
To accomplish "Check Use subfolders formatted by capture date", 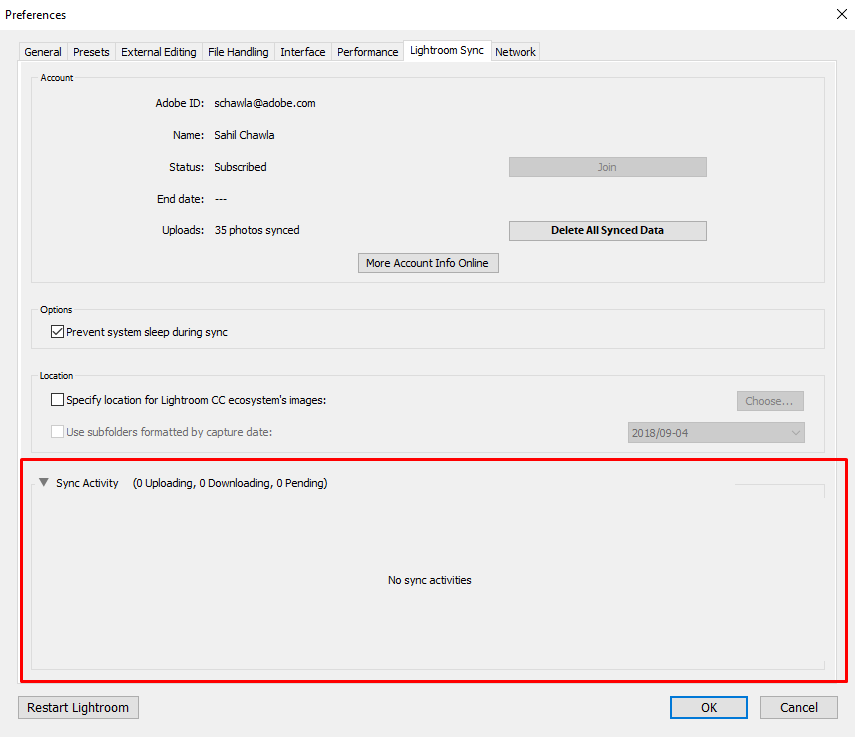I will click(x=57, y=431).
